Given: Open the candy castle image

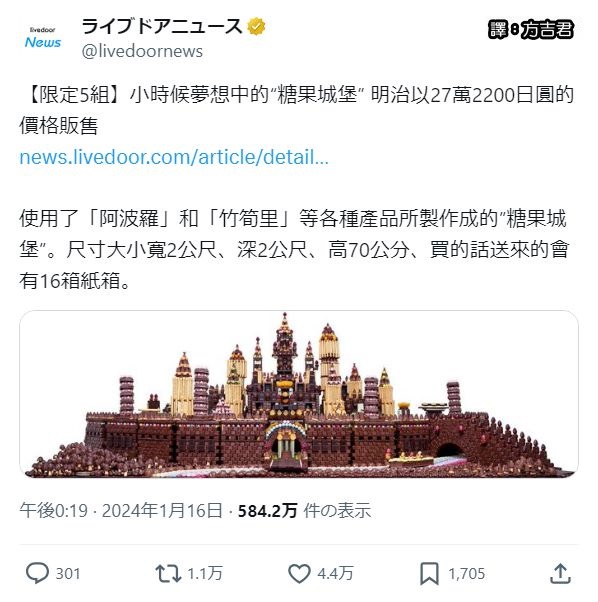Looking at the screenshot, I should (299, 394).
